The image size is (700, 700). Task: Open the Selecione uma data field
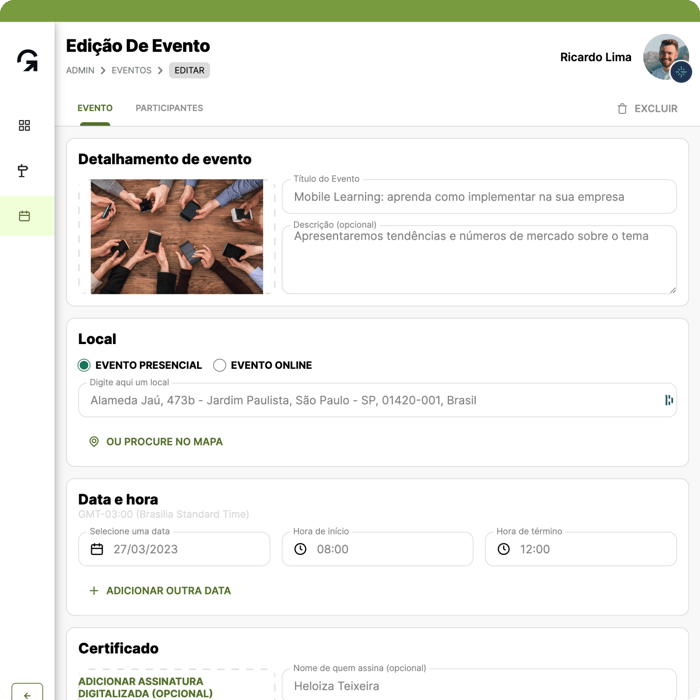tap(174, 549)
